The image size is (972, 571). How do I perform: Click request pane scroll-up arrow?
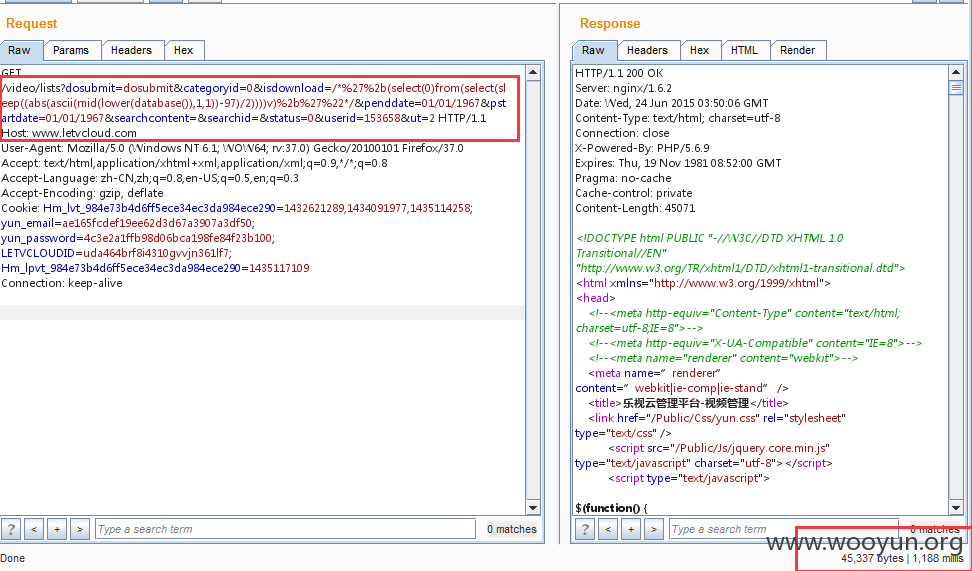(x=533, y=73)
